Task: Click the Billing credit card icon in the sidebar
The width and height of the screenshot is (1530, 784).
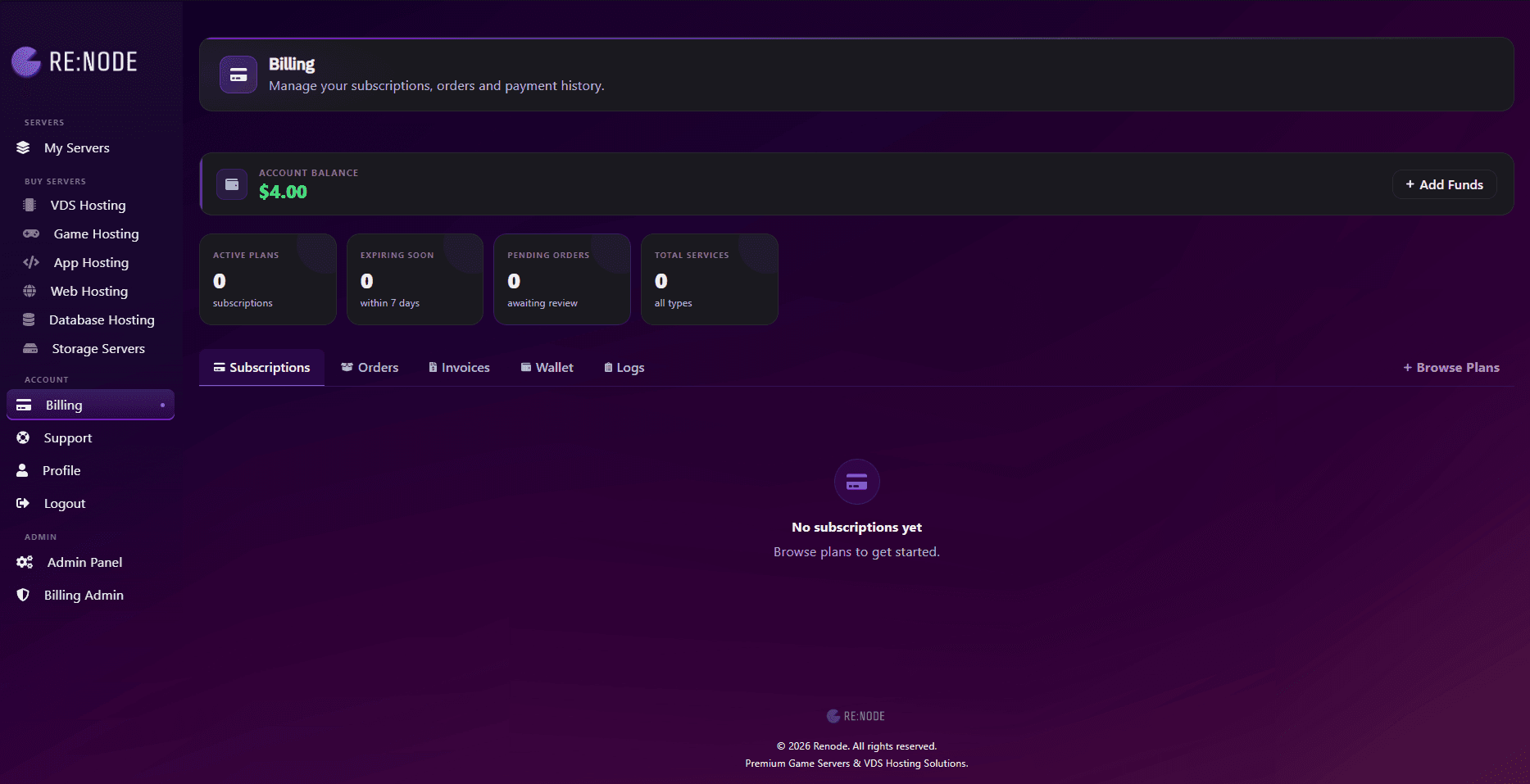Action: [x=24, y=405]
